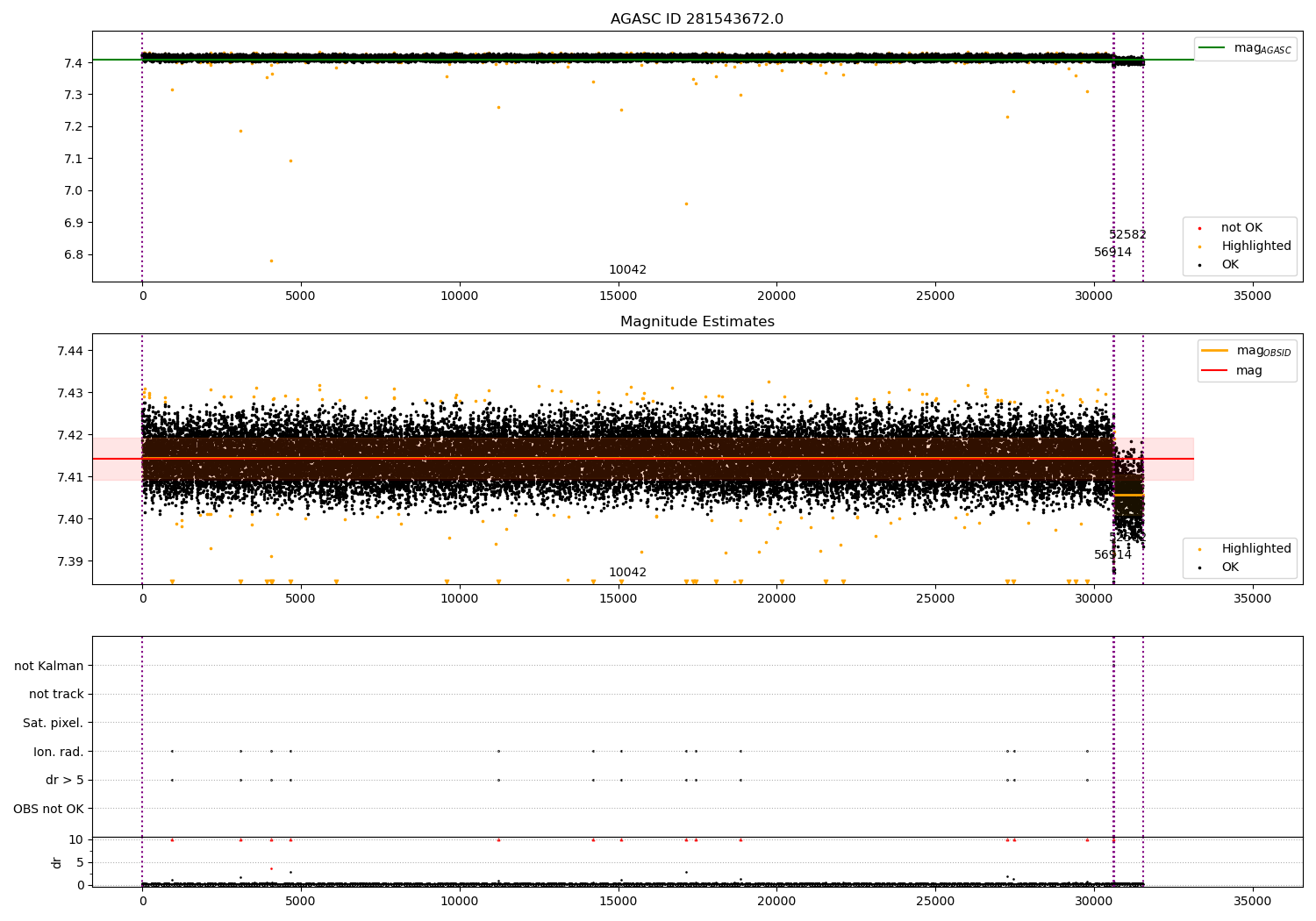Screen dimensions: 1316x921
Task: Click the 20000 x-tick of Magnitude Estimates plot
Action: pos(777,598)
